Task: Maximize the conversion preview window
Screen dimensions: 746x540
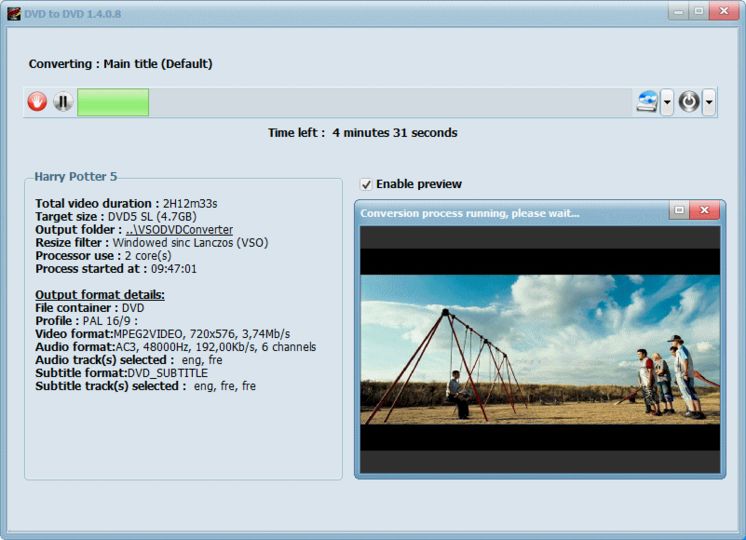Action: click(x=679, y=210)
